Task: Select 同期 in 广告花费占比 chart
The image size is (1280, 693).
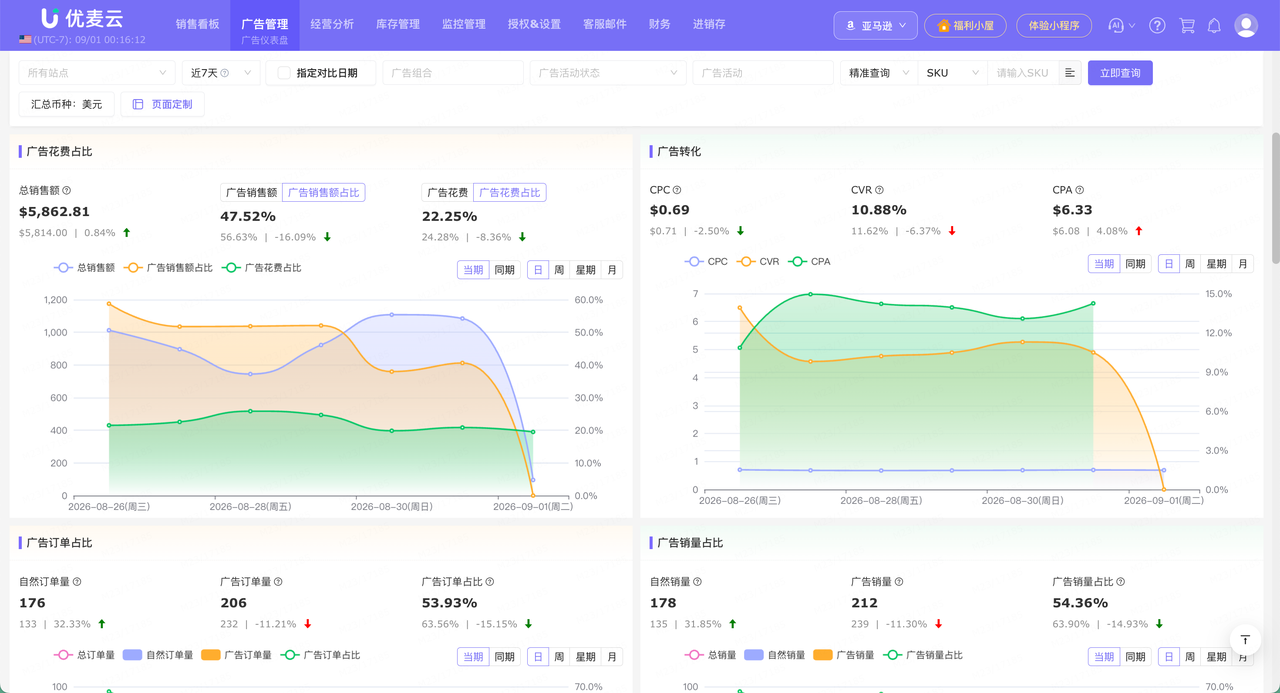Action: point(504,270)
